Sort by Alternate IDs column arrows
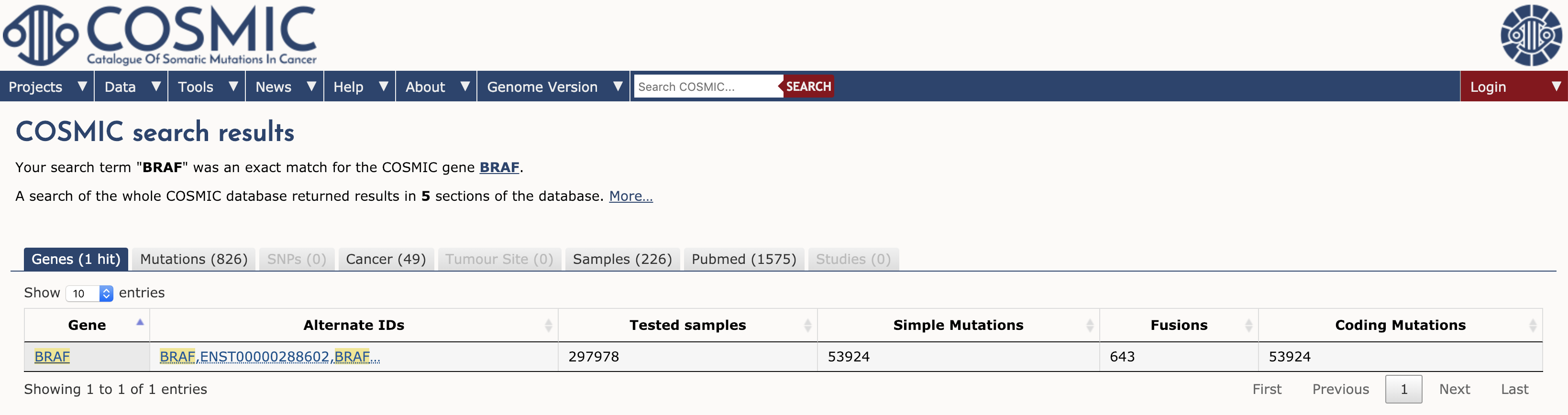The height and width of the screenshot is (415, 1568). tap(548, 326)
